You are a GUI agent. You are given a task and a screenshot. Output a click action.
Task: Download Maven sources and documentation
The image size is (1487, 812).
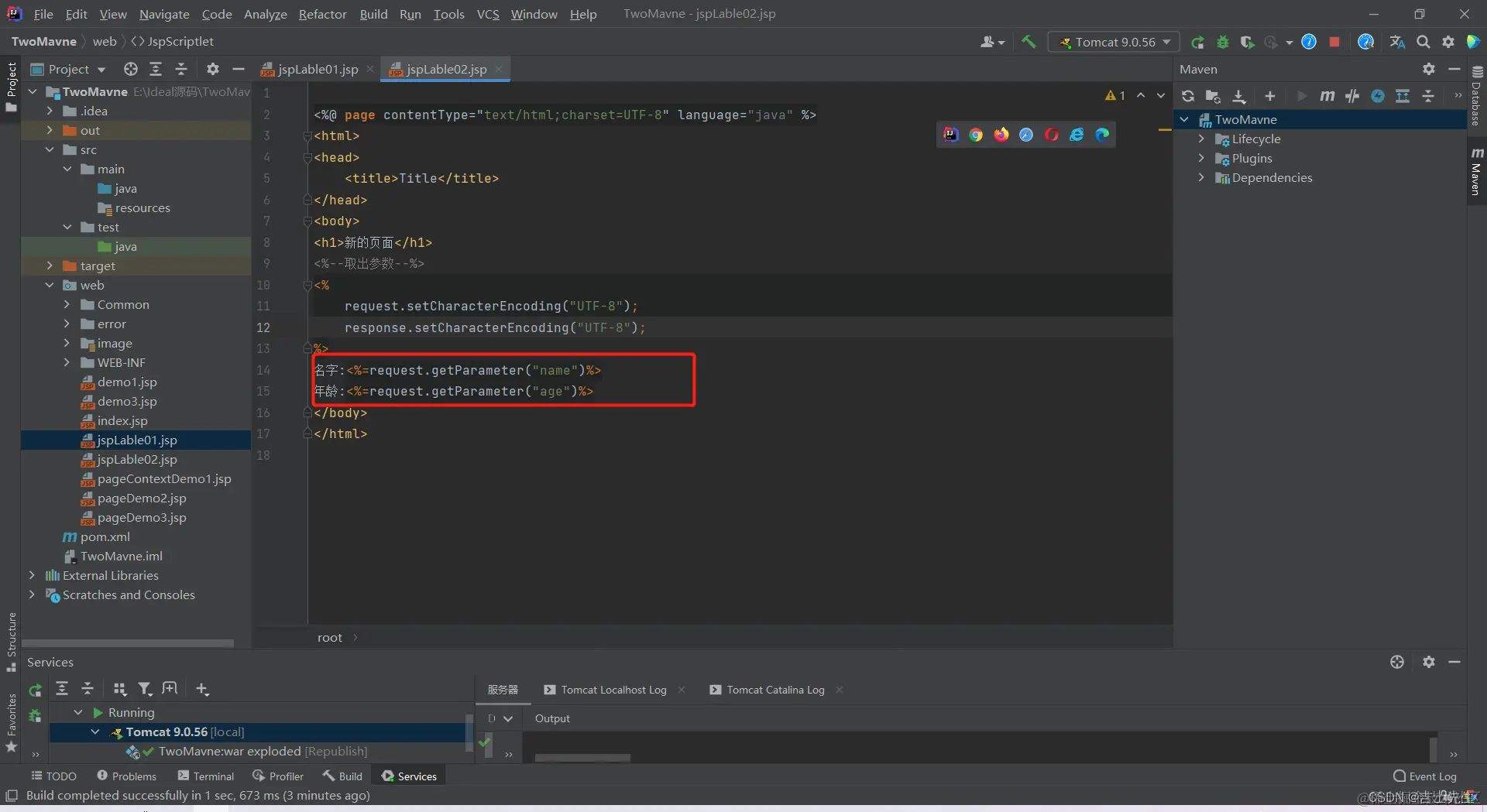(1239, 96)
